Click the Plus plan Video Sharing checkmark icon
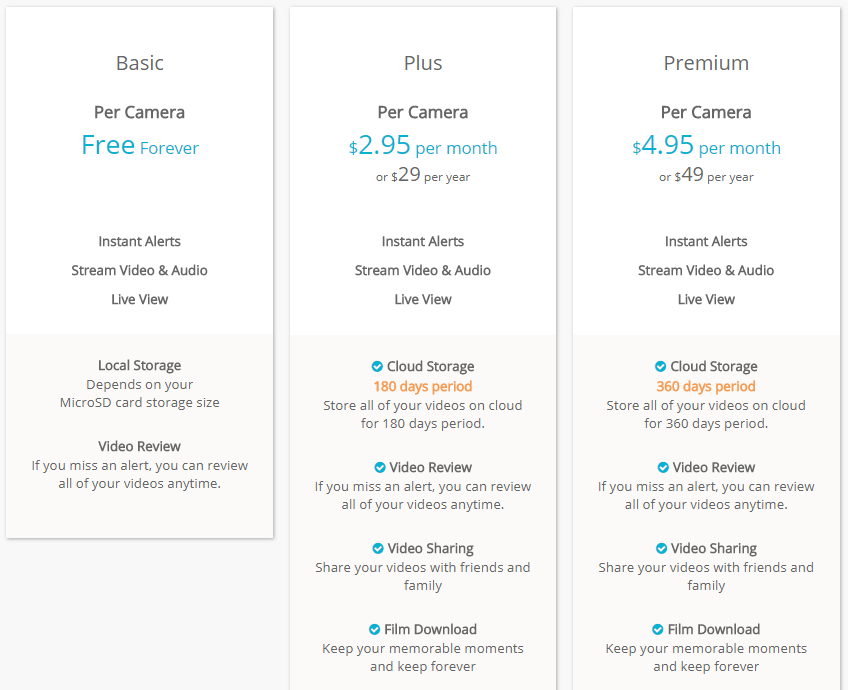 378,548
